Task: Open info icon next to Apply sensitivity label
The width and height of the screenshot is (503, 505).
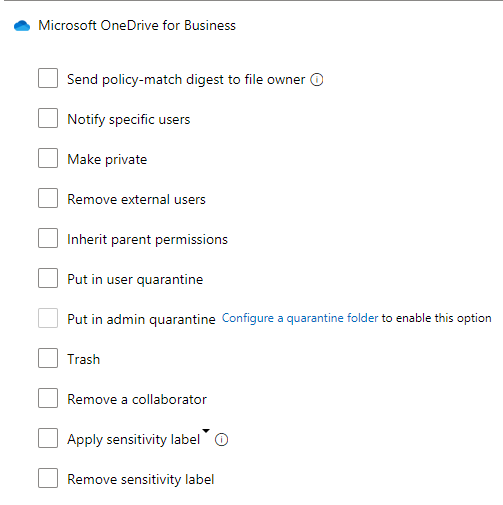Action: tap(221, 440)
